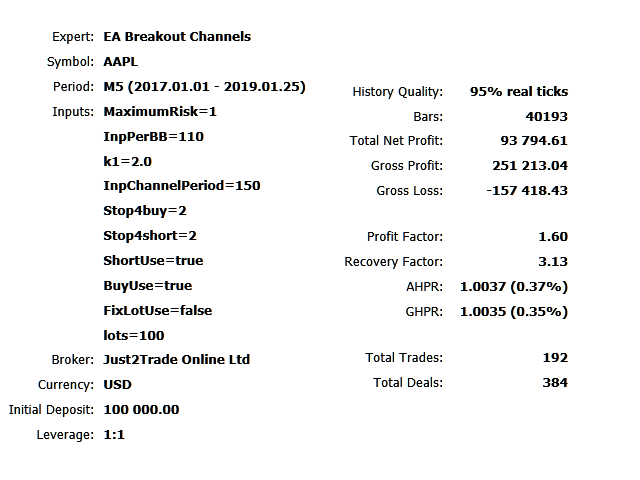Screen dimensions: 640x480
Task: Click the lots=100 parameter
Action: click(134, 336)
